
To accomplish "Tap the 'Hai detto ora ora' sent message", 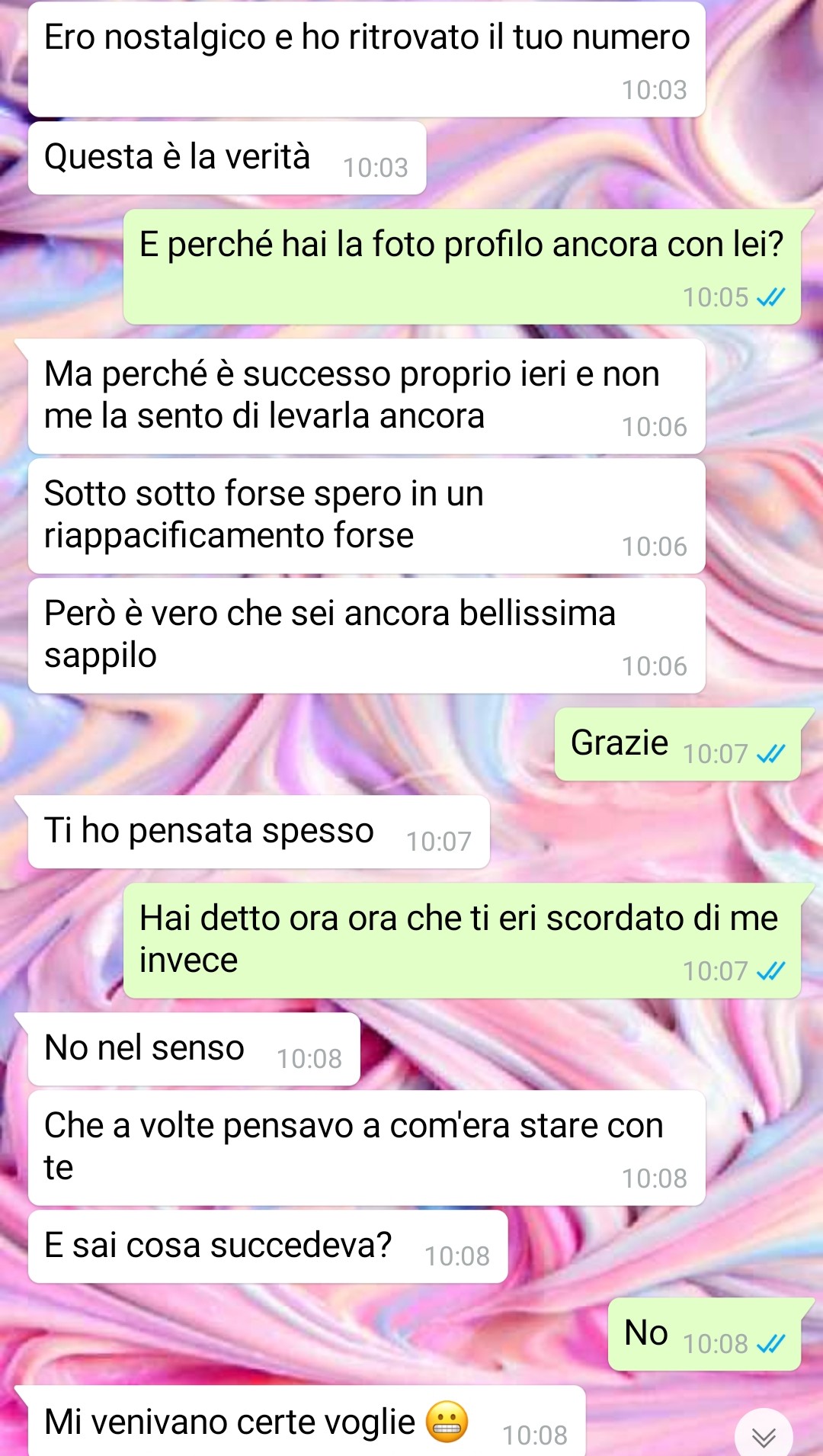I will pyautogui.click(x=462, y=941).
